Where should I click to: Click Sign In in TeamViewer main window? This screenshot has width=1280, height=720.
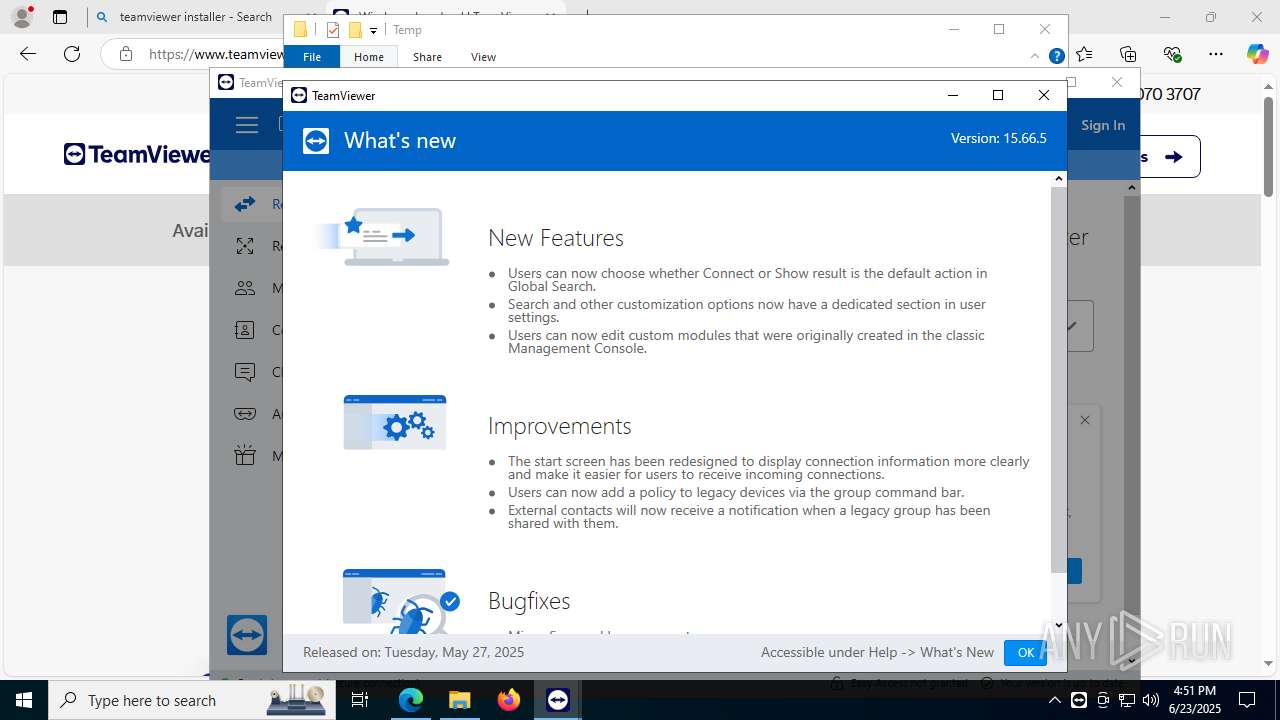tap(1103, 125)
